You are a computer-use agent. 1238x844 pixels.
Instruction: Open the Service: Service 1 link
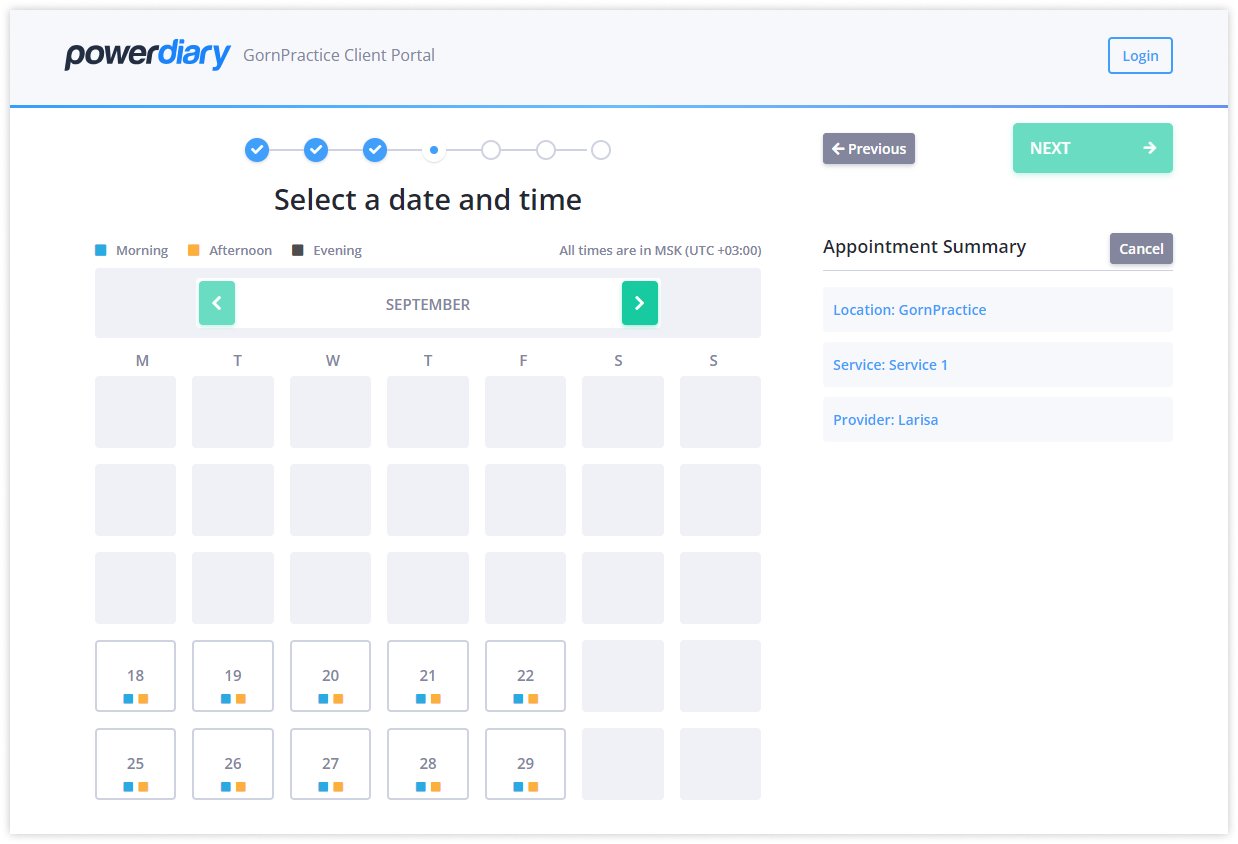point(890,364)
